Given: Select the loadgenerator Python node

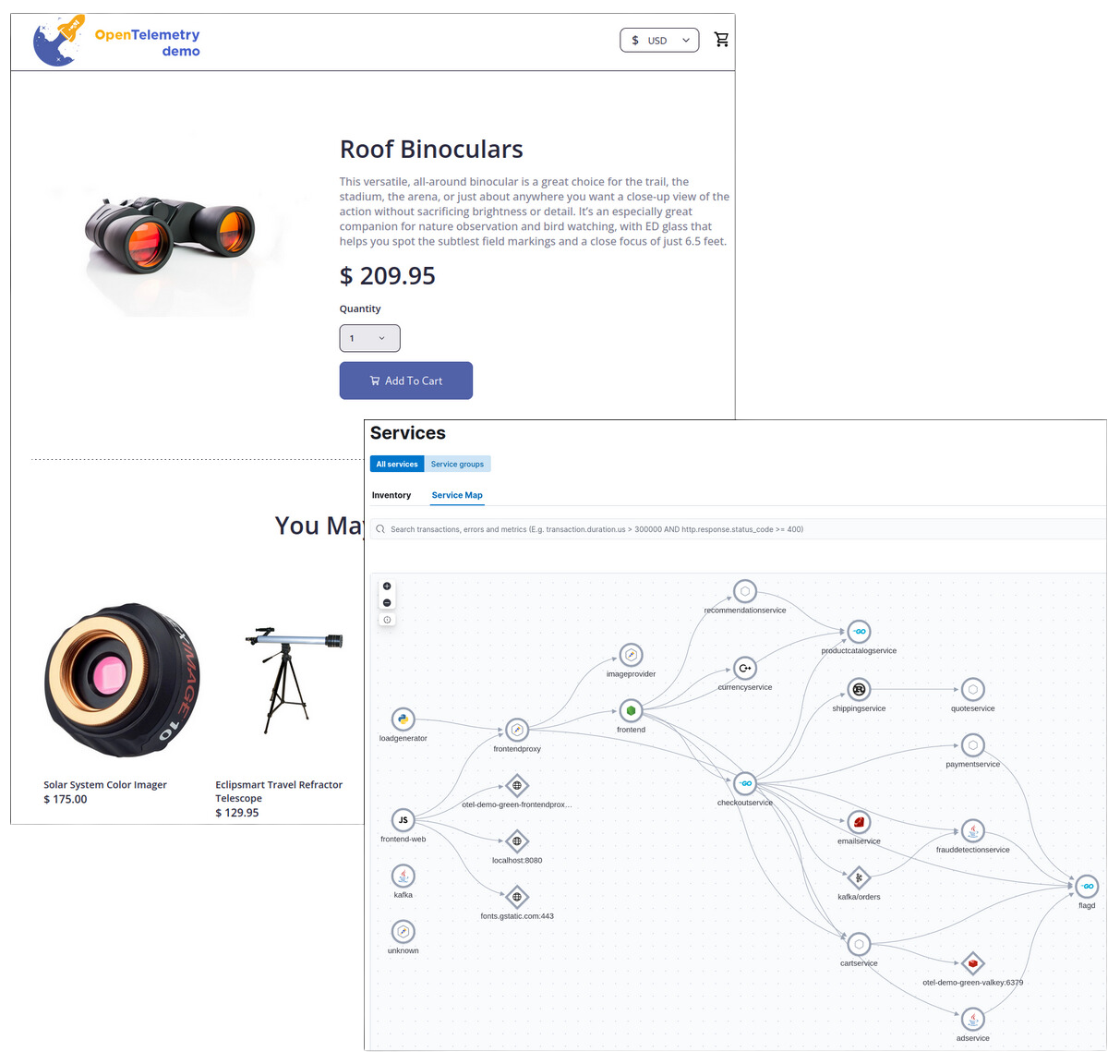Looking at the screenshot, I should [x=403, y=719].
